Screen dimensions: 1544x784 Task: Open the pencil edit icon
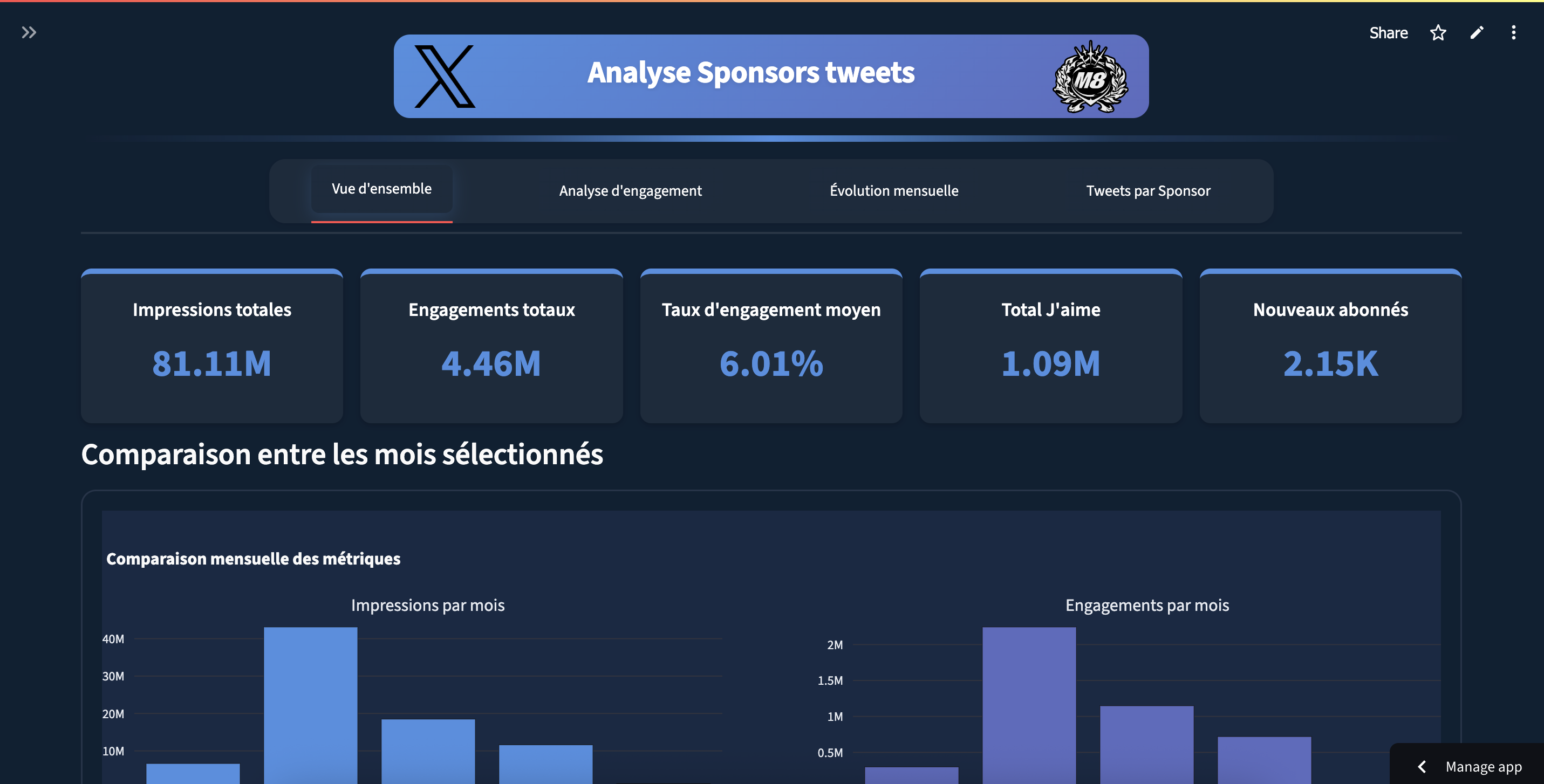pyautogui.click(x=1477, y=32)
